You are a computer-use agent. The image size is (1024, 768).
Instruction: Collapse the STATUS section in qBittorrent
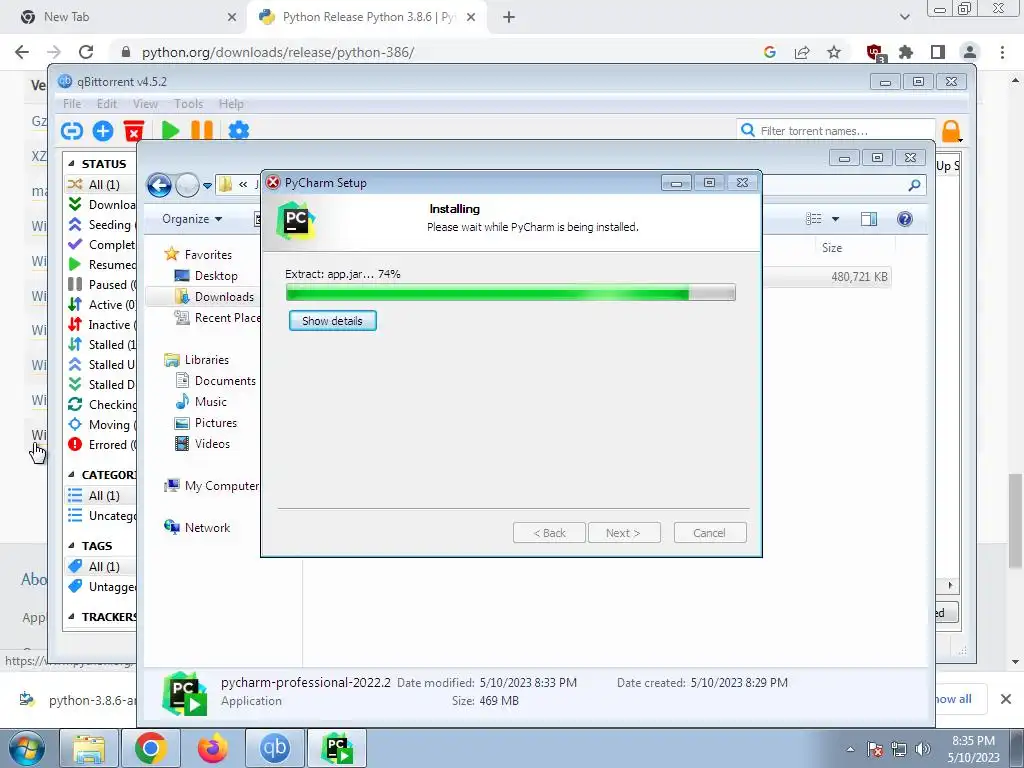click(x=71, y=164)
